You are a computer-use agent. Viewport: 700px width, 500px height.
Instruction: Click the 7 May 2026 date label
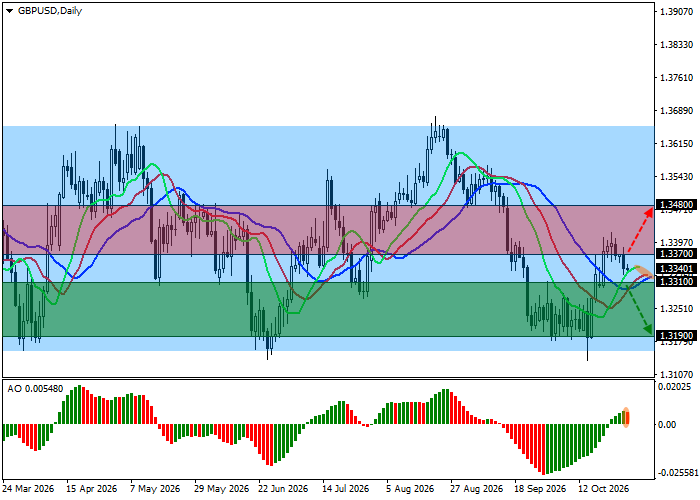coord(155,489)
